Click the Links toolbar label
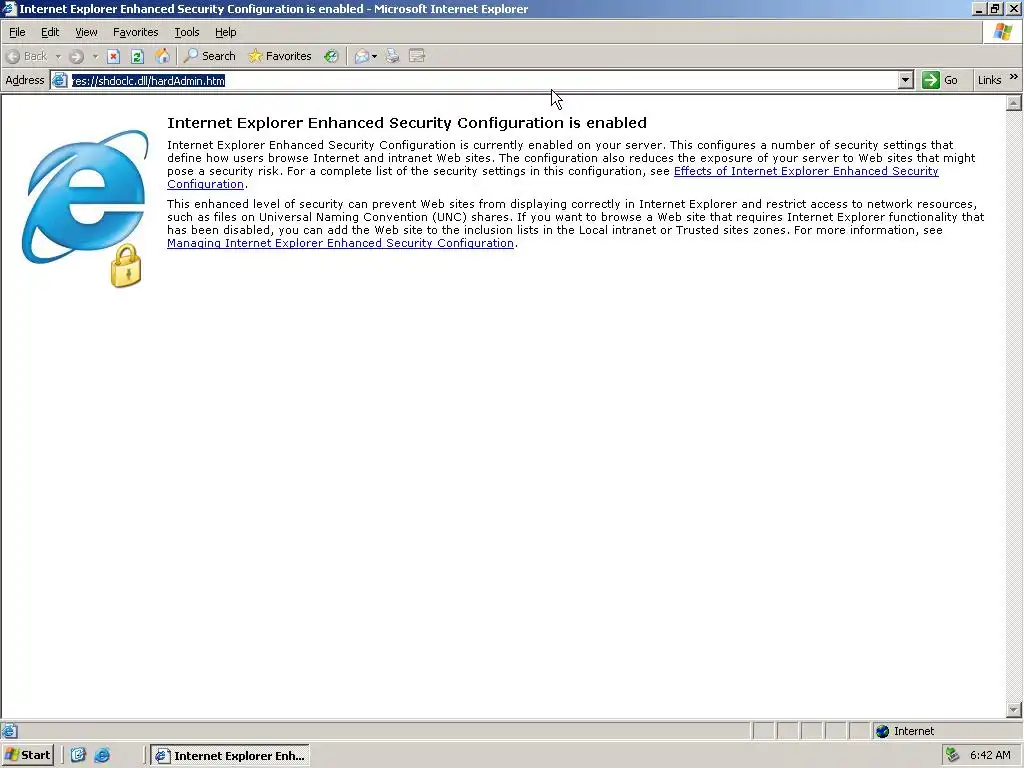 (989, 80)
